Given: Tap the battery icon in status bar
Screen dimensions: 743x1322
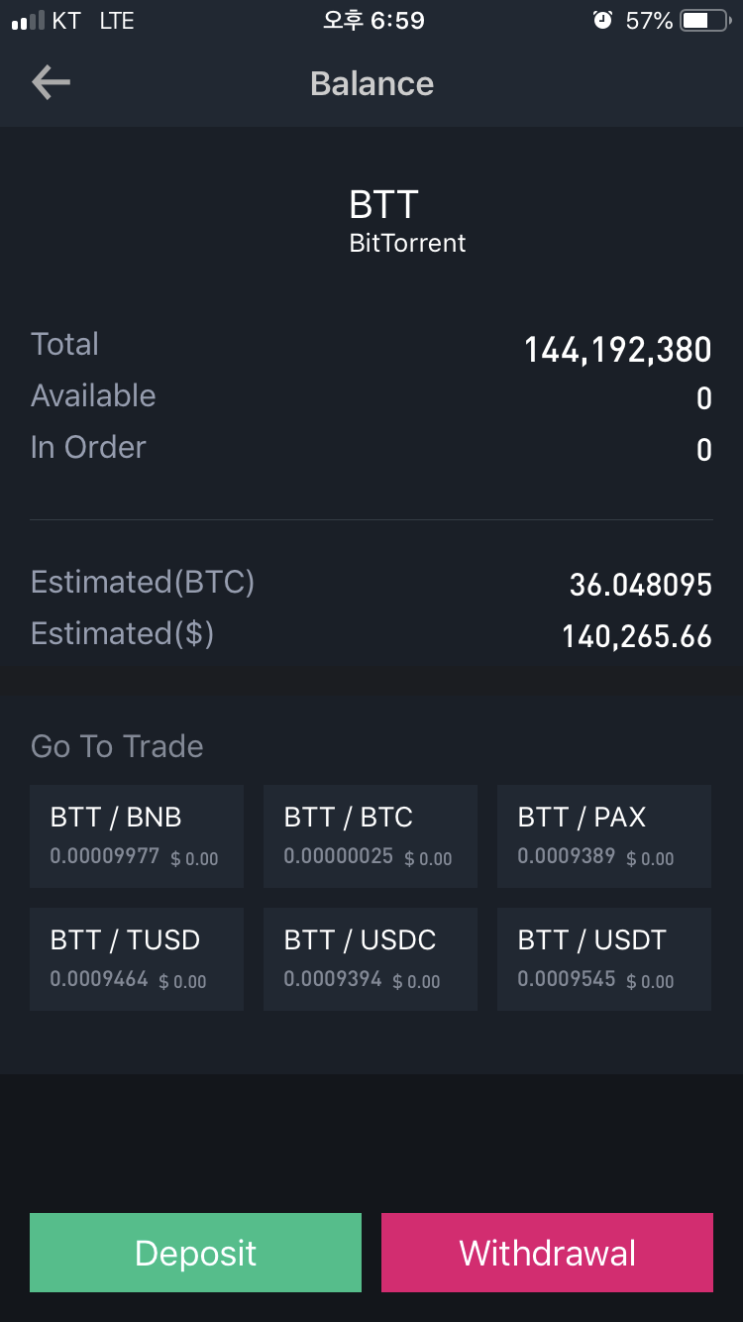Looking at the screenshot, I should (705, 21).
